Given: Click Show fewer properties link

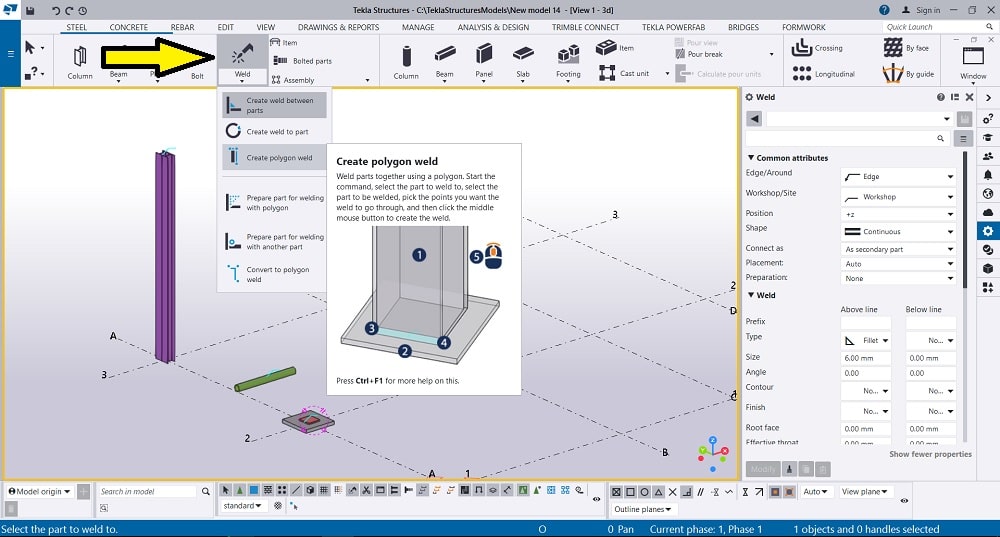Looking at the screenshot, I should 930,454.
